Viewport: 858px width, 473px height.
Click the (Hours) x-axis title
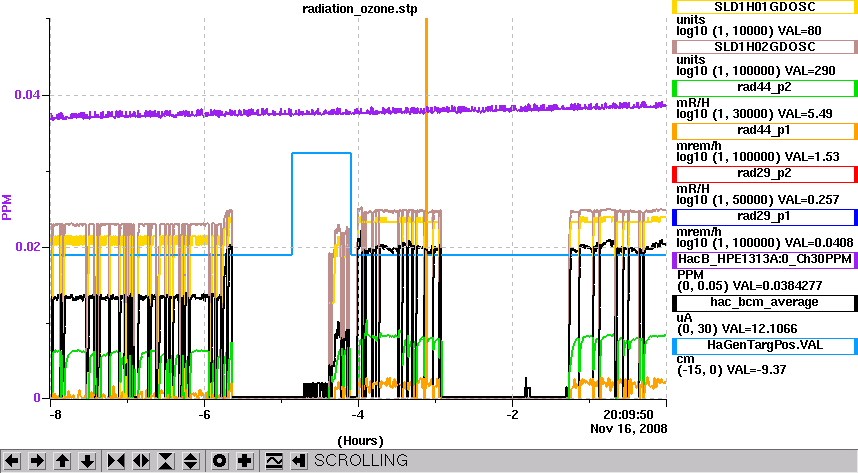(x=360, y=441)
